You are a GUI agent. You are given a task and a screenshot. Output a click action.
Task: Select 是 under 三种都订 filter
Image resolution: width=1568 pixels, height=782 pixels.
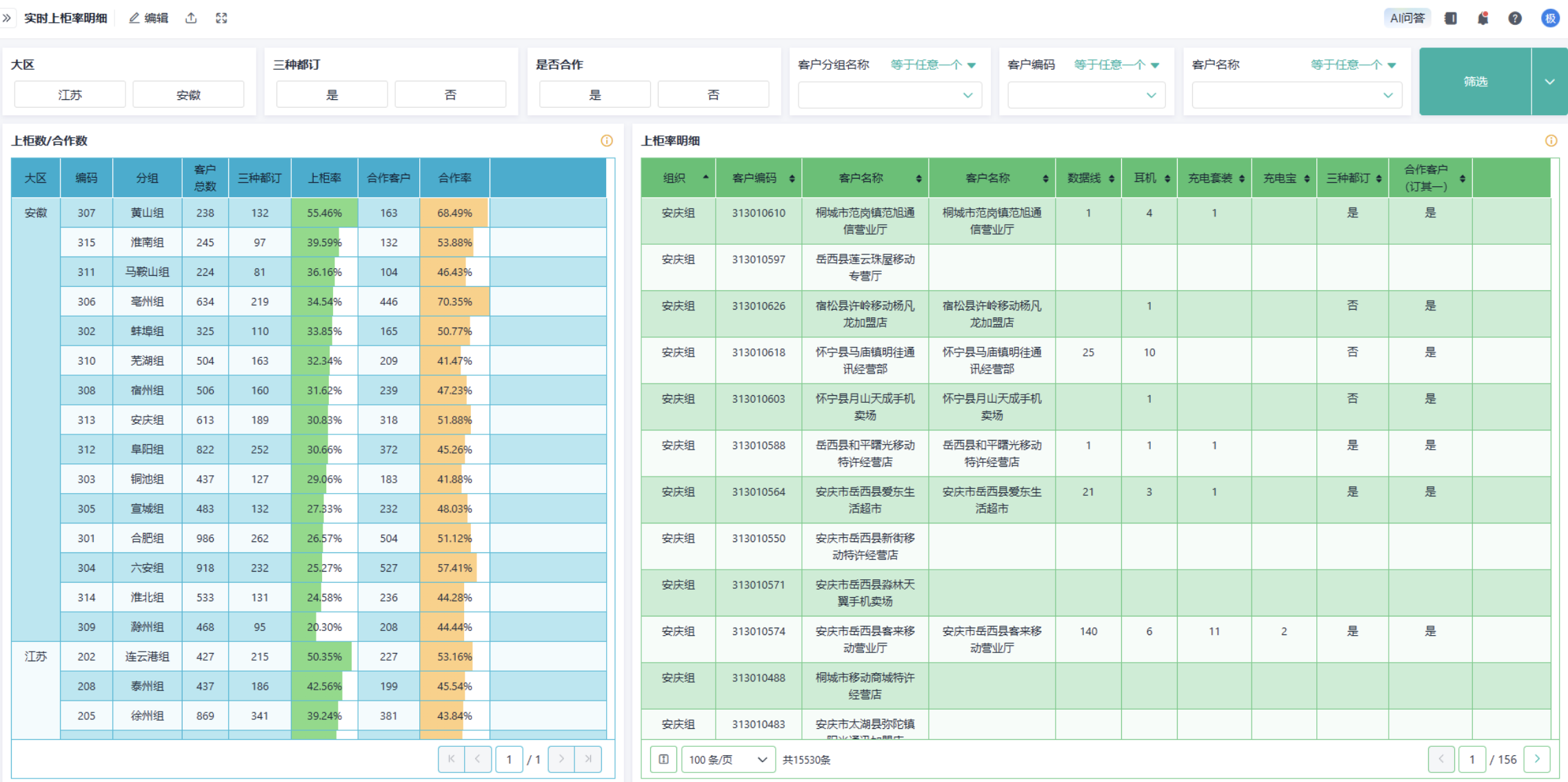pos(332,94)
